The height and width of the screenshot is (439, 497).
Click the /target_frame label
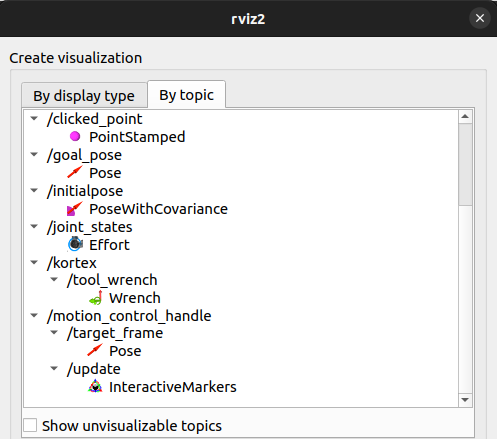(x=115, y=333)
